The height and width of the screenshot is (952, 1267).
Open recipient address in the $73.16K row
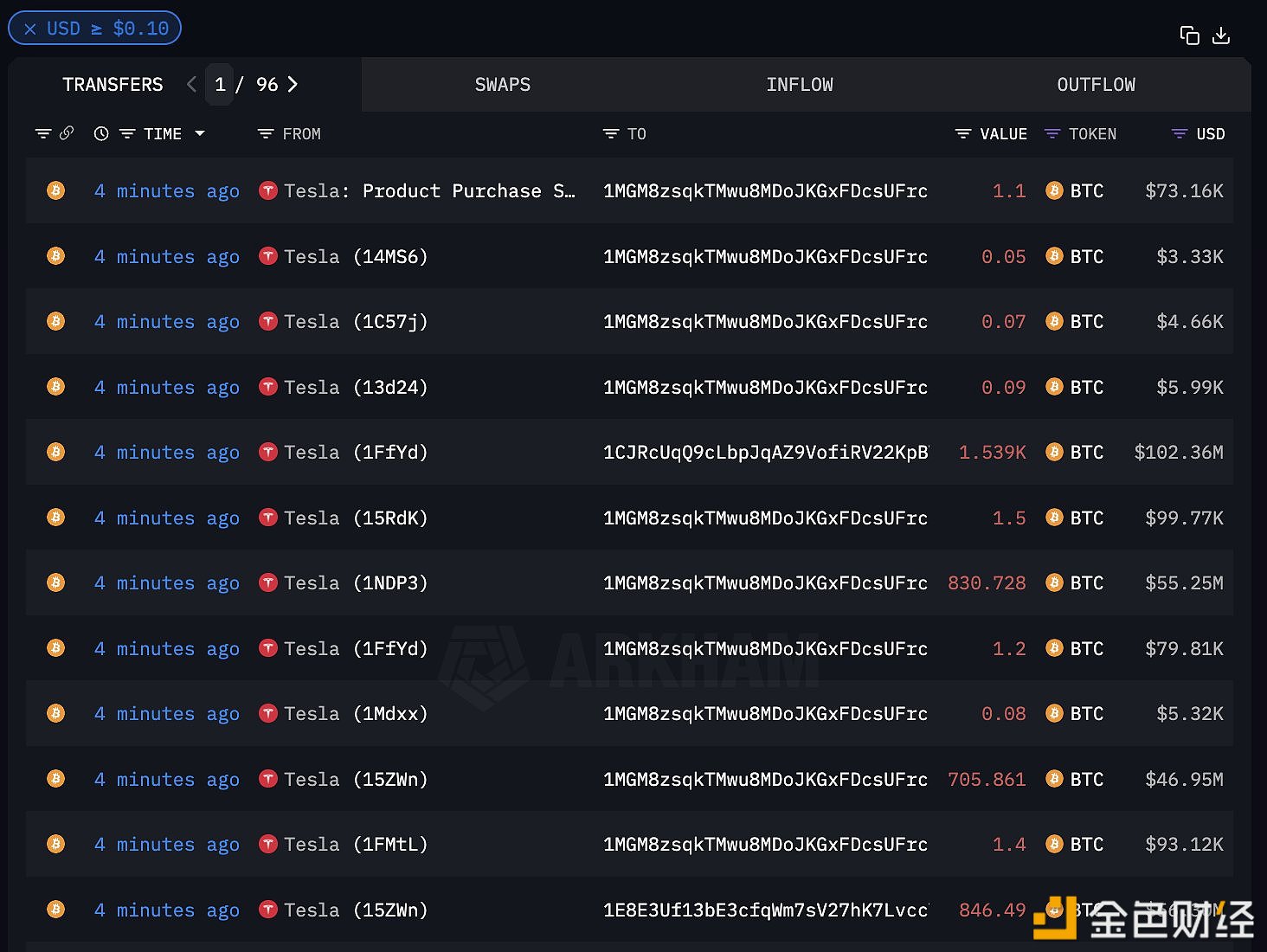(766, 190)
